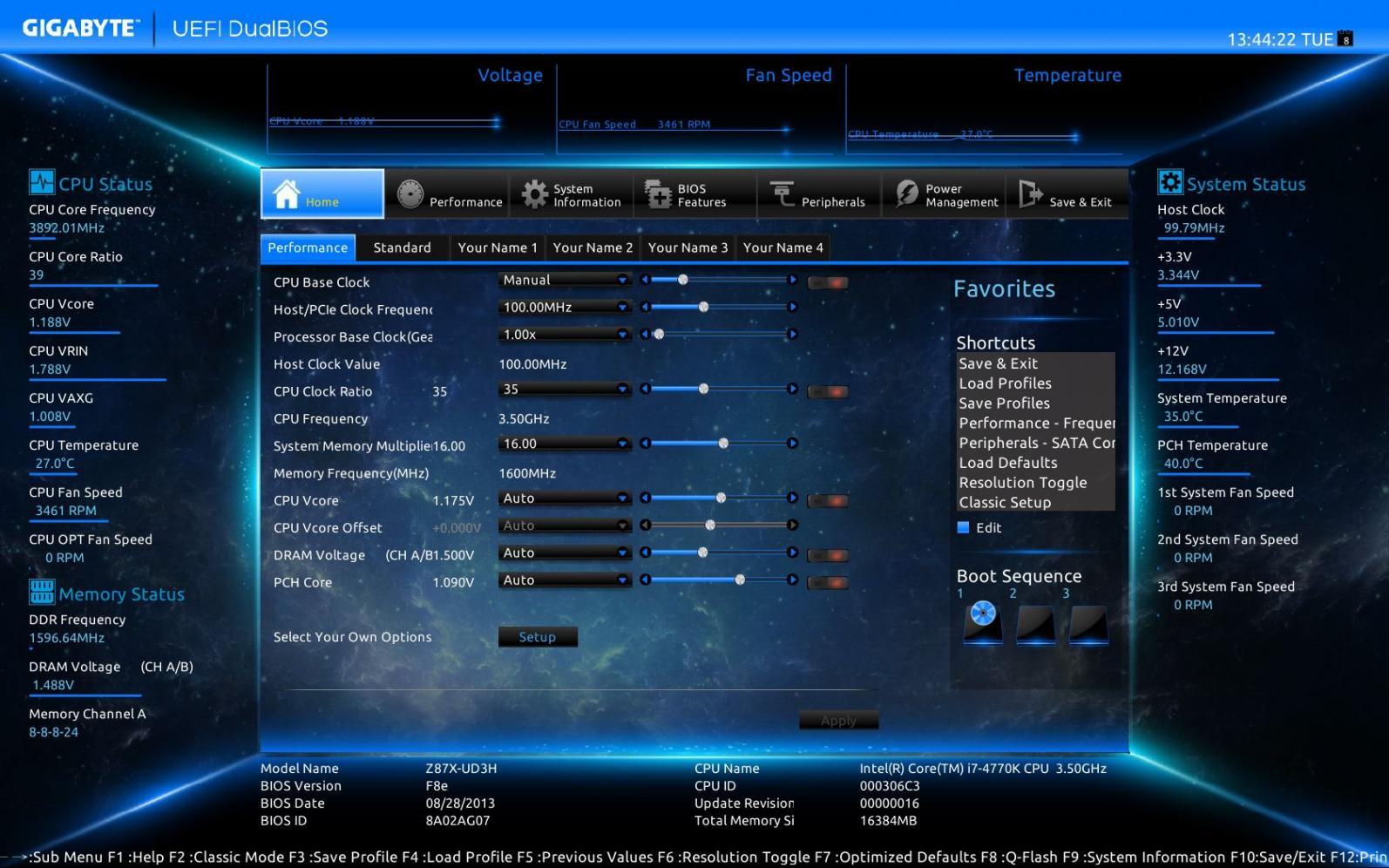Screen dimensions: 1389x868
Task: Toggle the CPU Clock Ratio switch
Action: [828, 391]
